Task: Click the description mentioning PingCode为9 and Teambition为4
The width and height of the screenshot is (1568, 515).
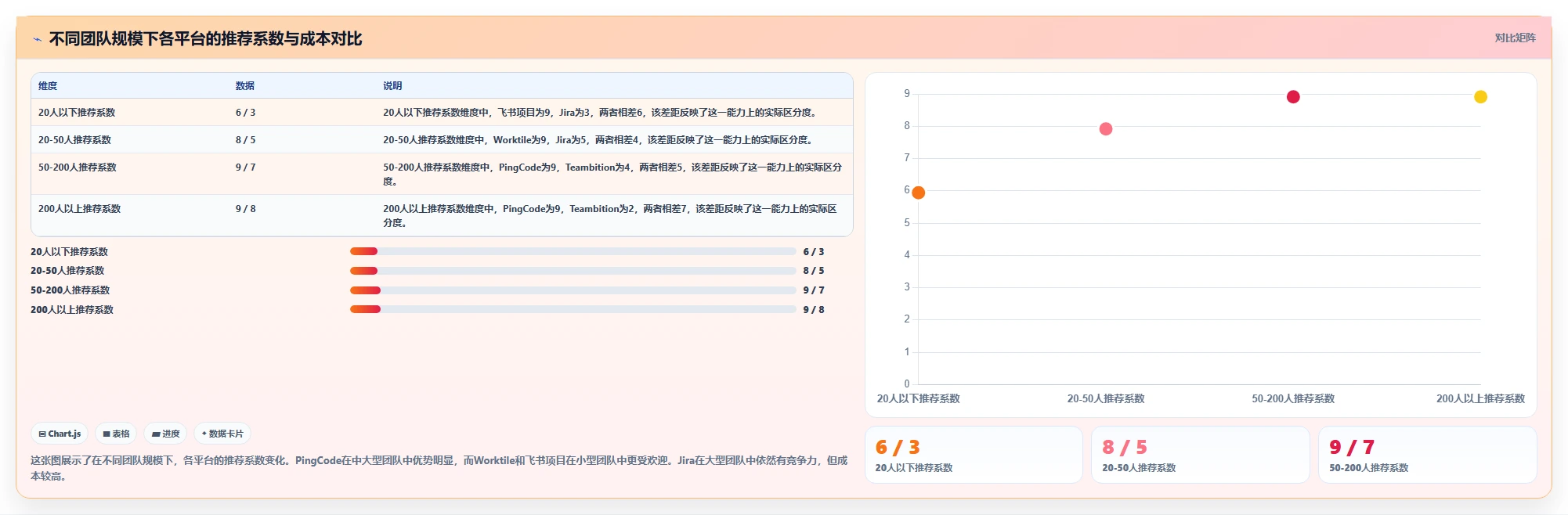Action: tap(612, 175)
